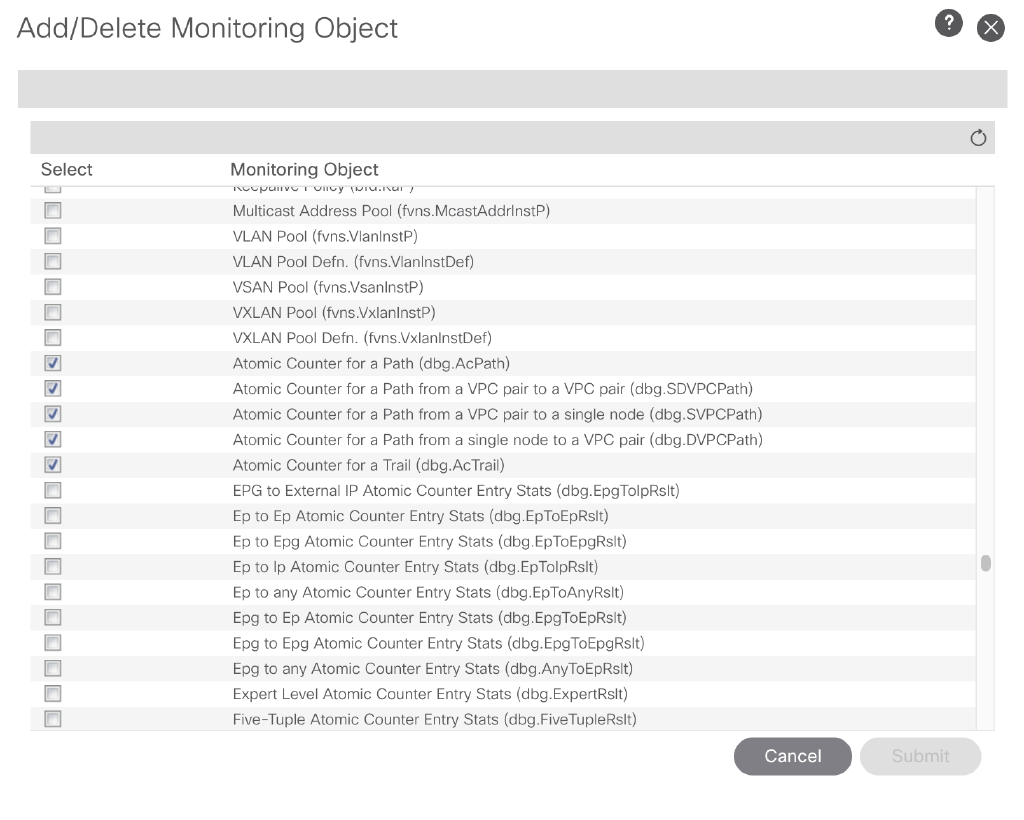Click the help question mark icon
Screen dimensions: 1024x820
click(x=948, y=24)
